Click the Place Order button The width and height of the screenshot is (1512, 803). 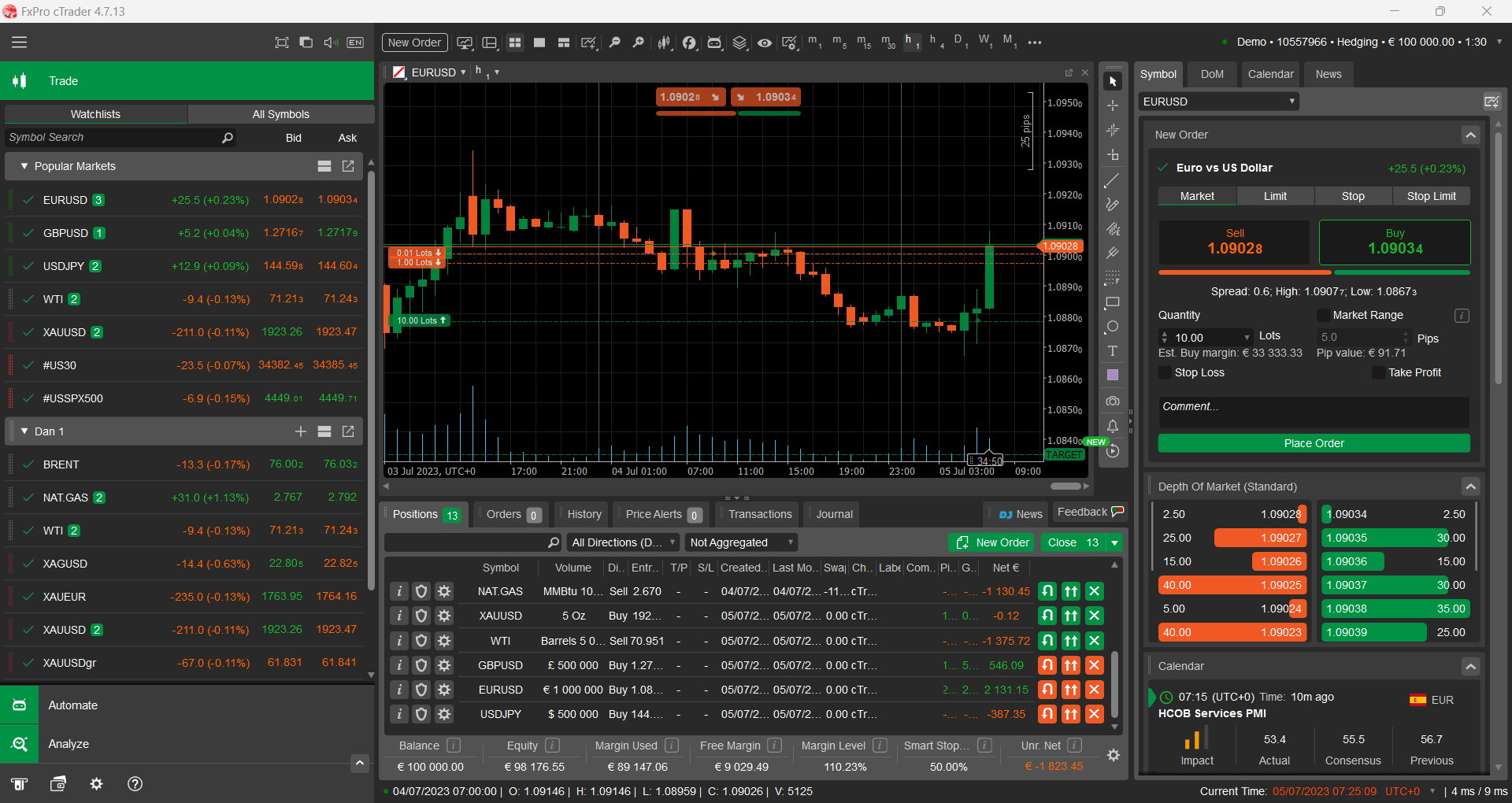point(1314,443)
